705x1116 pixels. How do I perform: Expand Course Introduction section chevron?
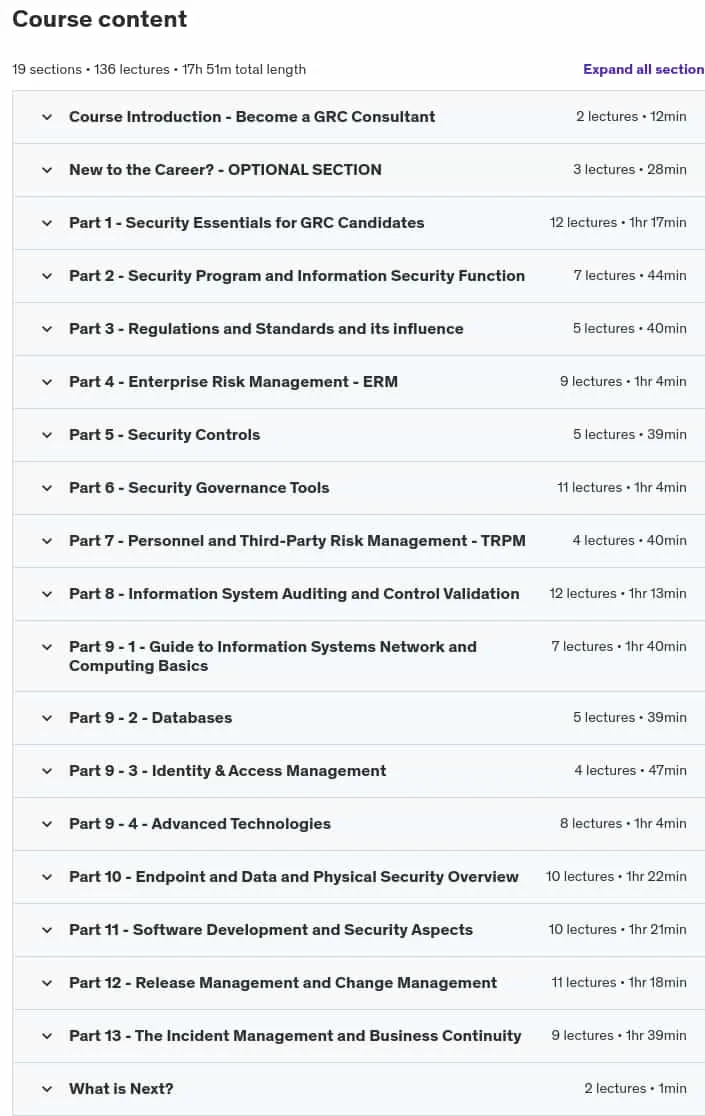pos(47,117)
